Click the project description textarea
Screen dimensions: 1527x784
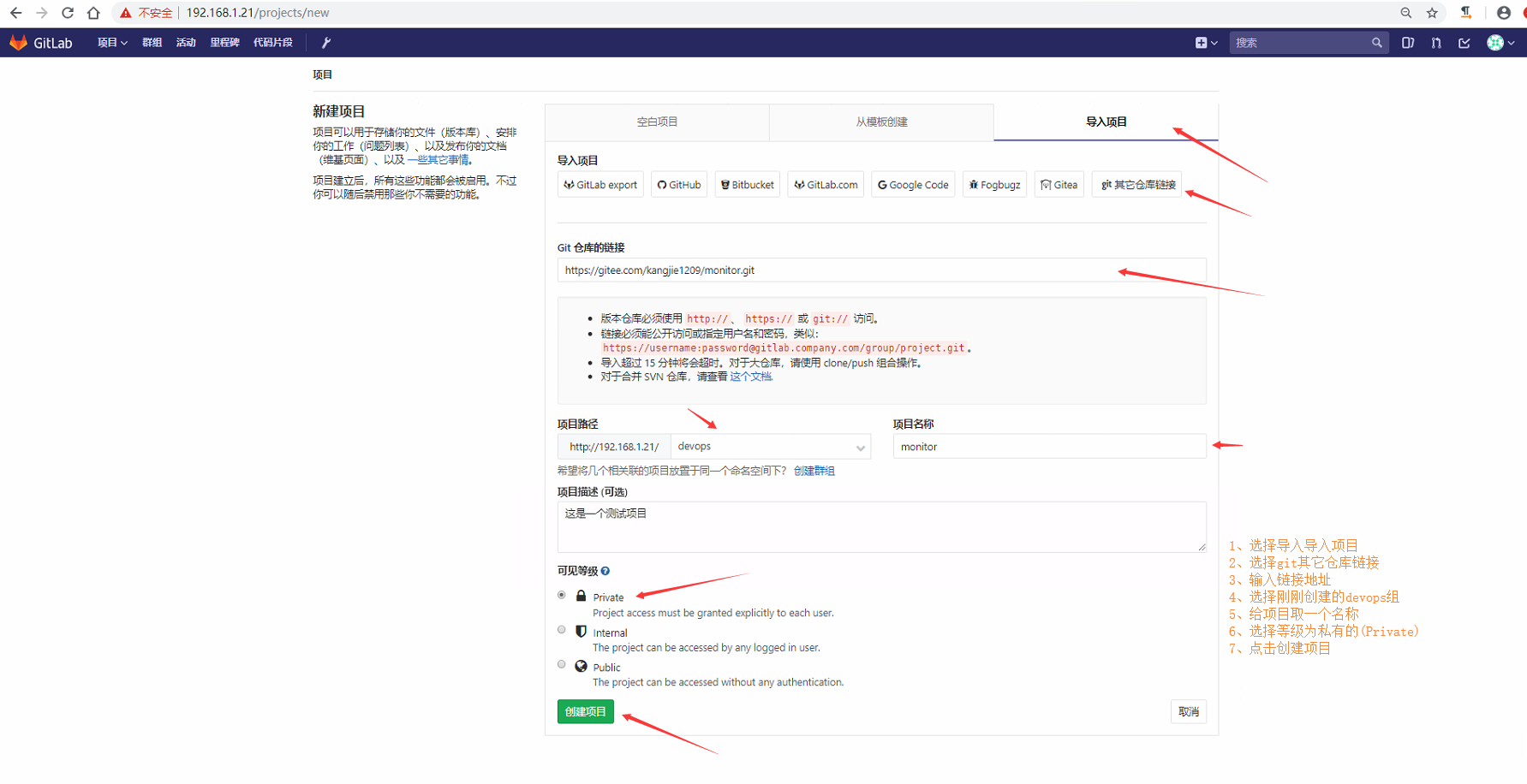point(882,527)
